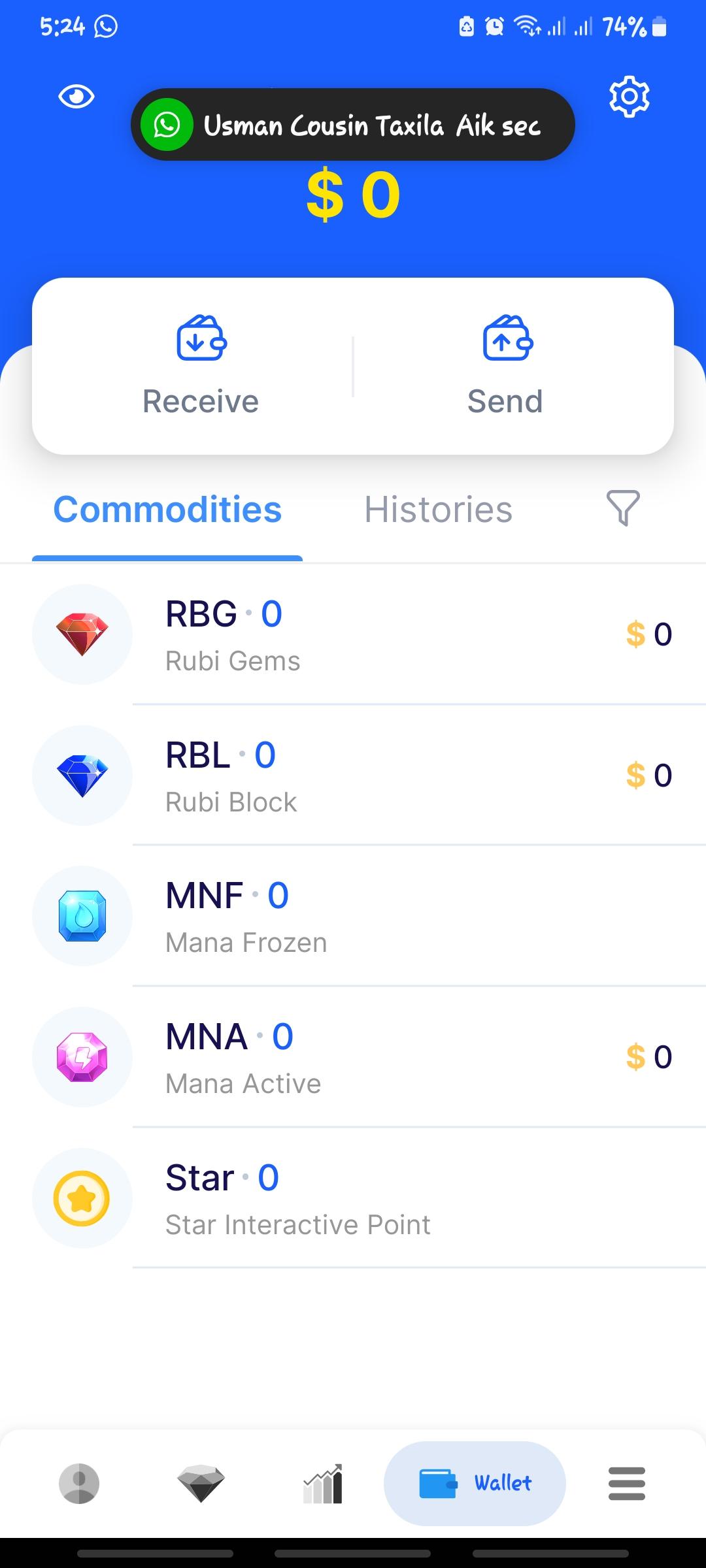Tap the WhatsApp notification from Usman Cousin
This screenshot has height=1568, width=706.
353,125
